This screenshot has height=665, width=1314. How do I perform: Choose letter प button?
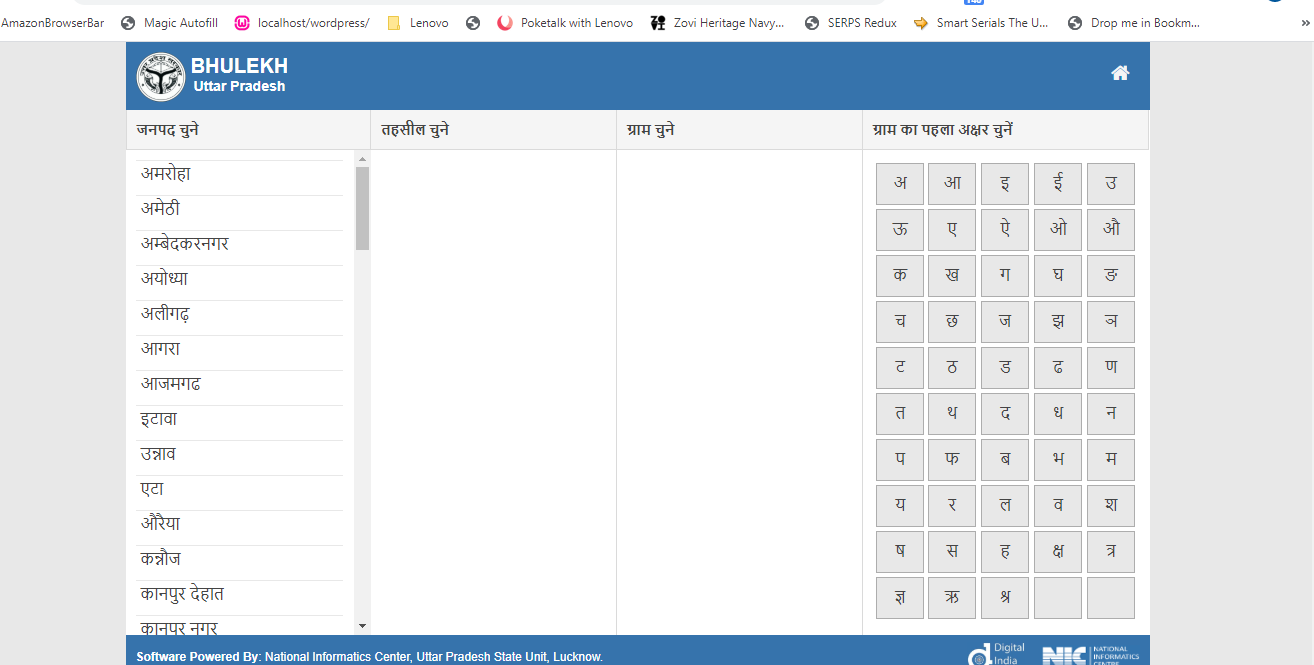click(900, 460)
